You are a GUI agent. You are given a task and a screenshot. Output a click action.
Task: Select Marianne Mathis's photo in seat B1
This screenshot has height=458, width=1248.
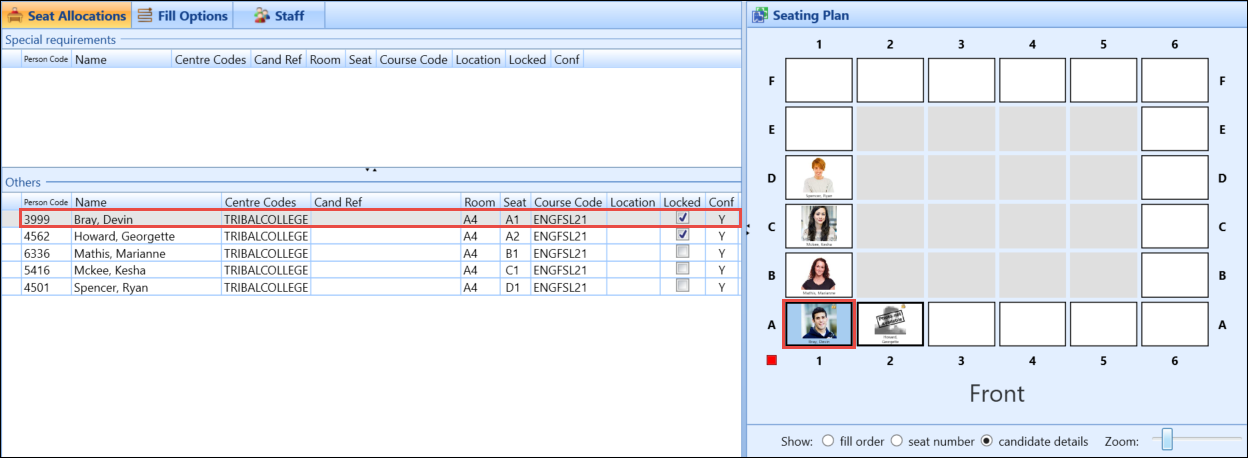click(819, 275)
